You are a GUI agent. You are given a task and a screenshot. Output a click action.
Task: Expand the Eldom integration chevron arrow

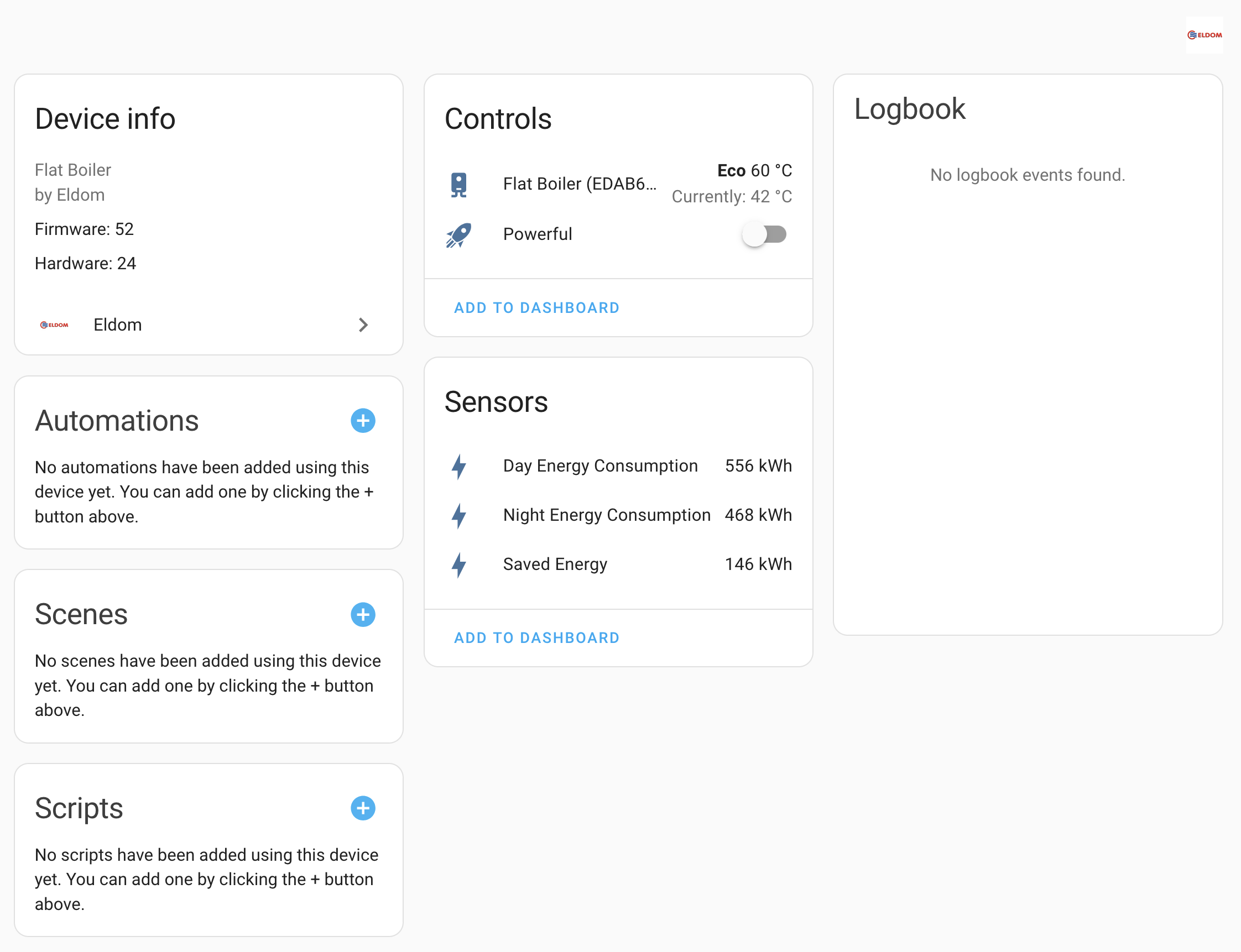tap(363, 325)
